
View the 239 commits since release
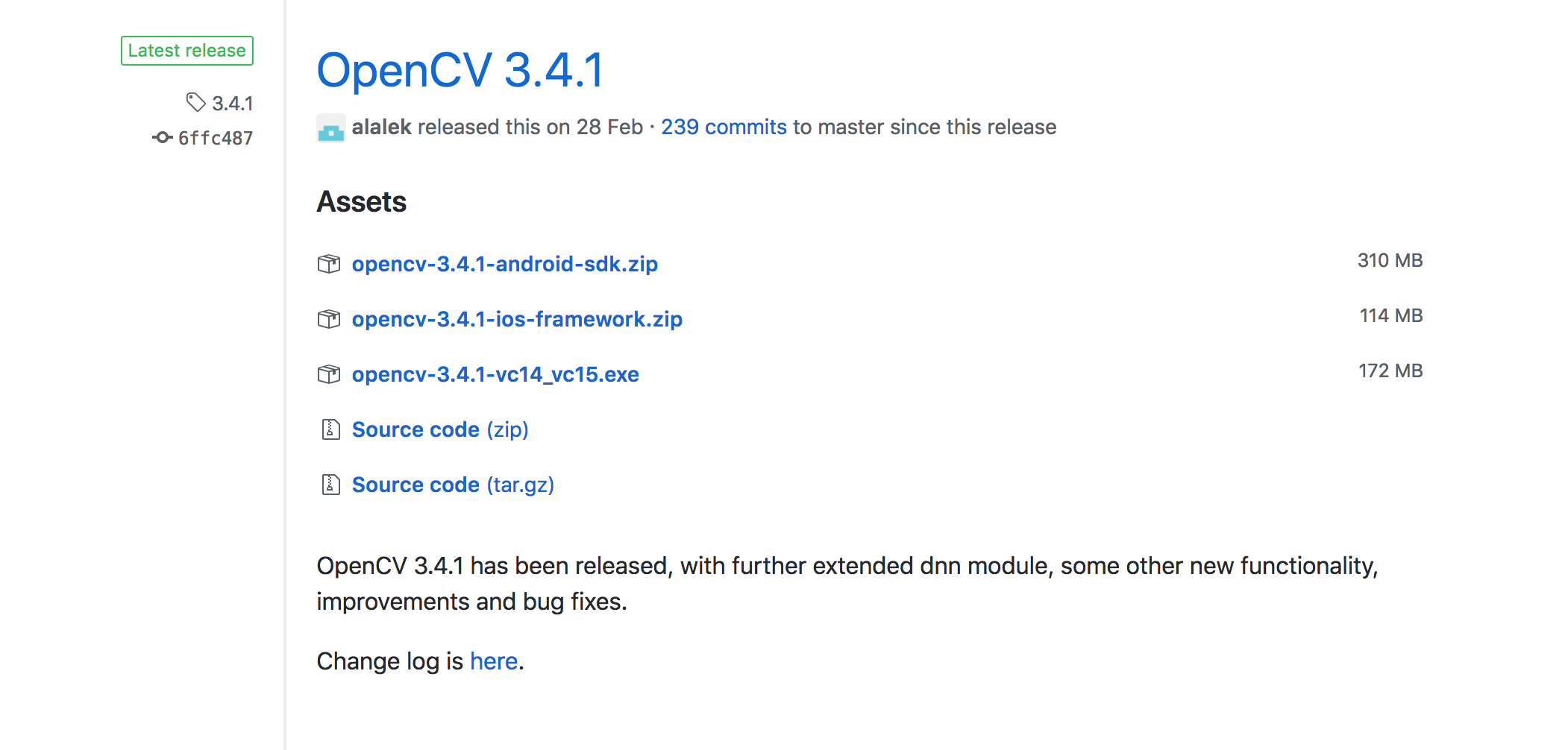724,127
